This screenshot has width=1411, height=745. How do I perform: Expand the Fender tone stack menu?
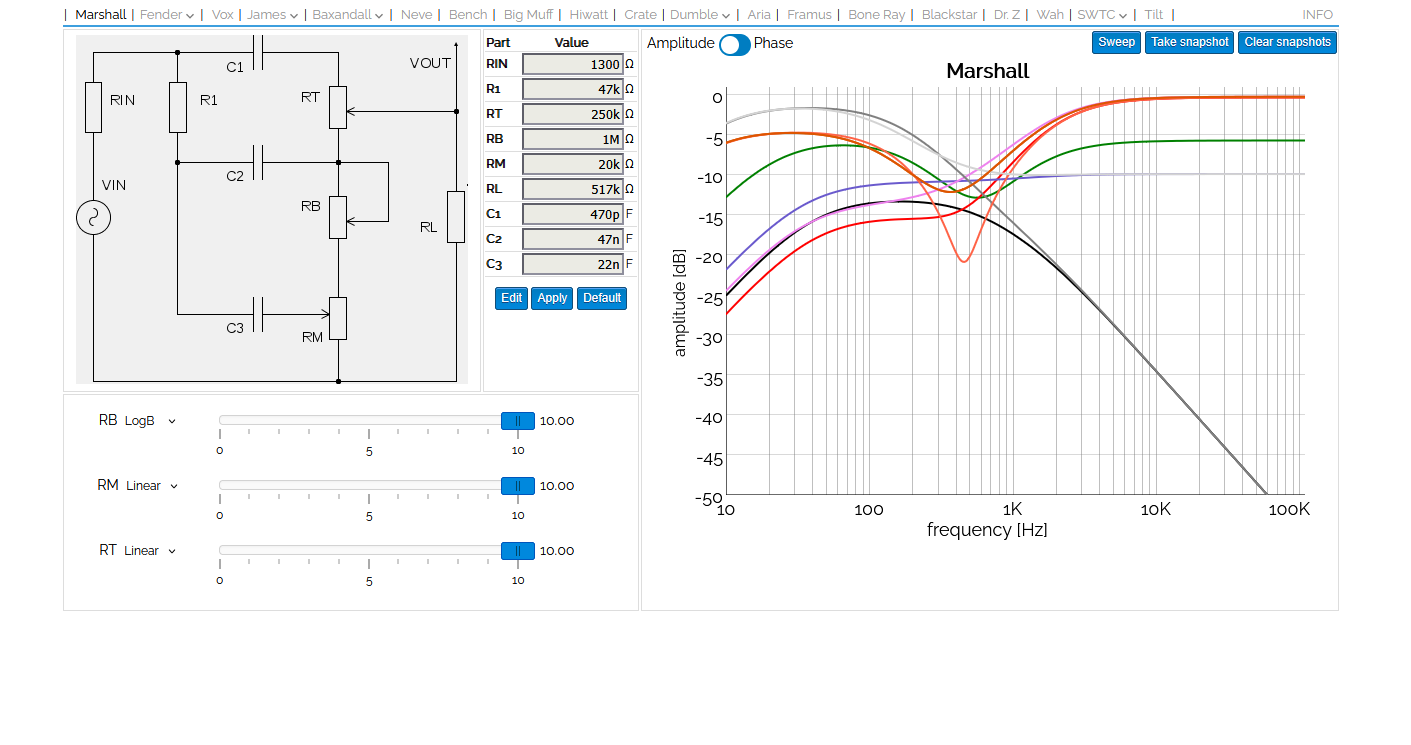click(167, 15)
